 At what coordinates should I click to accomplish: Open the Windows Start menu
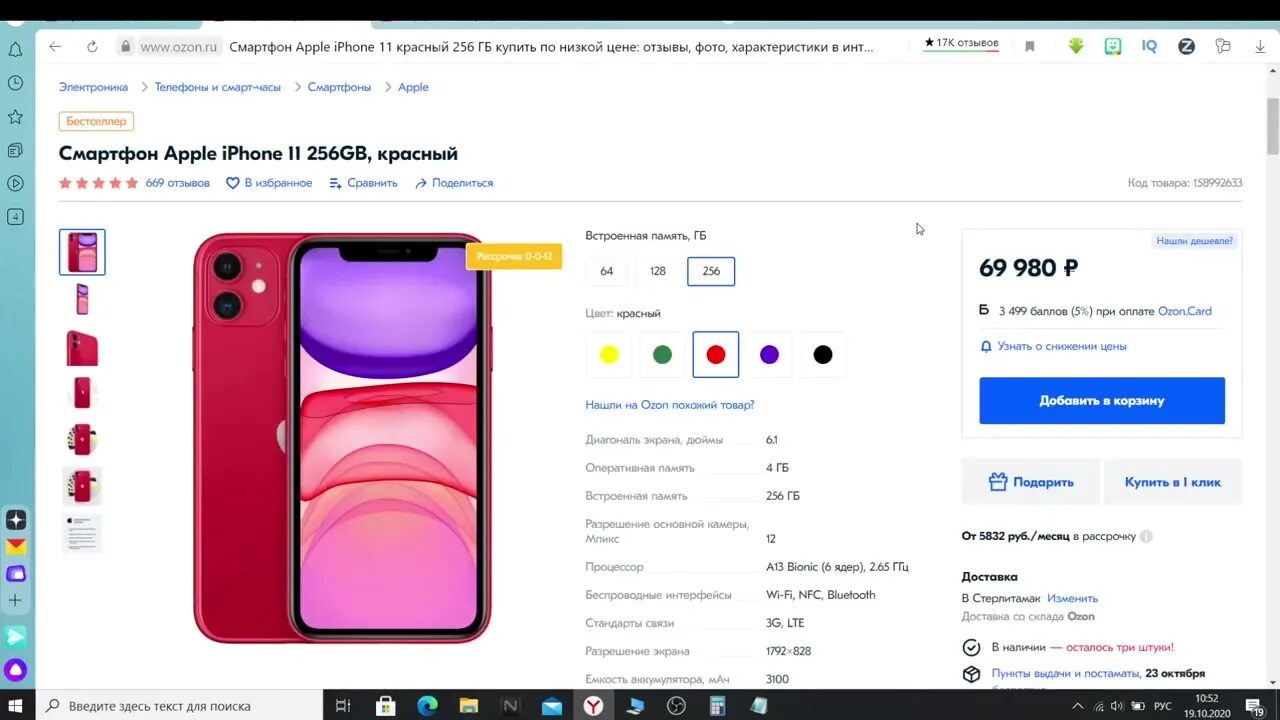tap(16, 705)
